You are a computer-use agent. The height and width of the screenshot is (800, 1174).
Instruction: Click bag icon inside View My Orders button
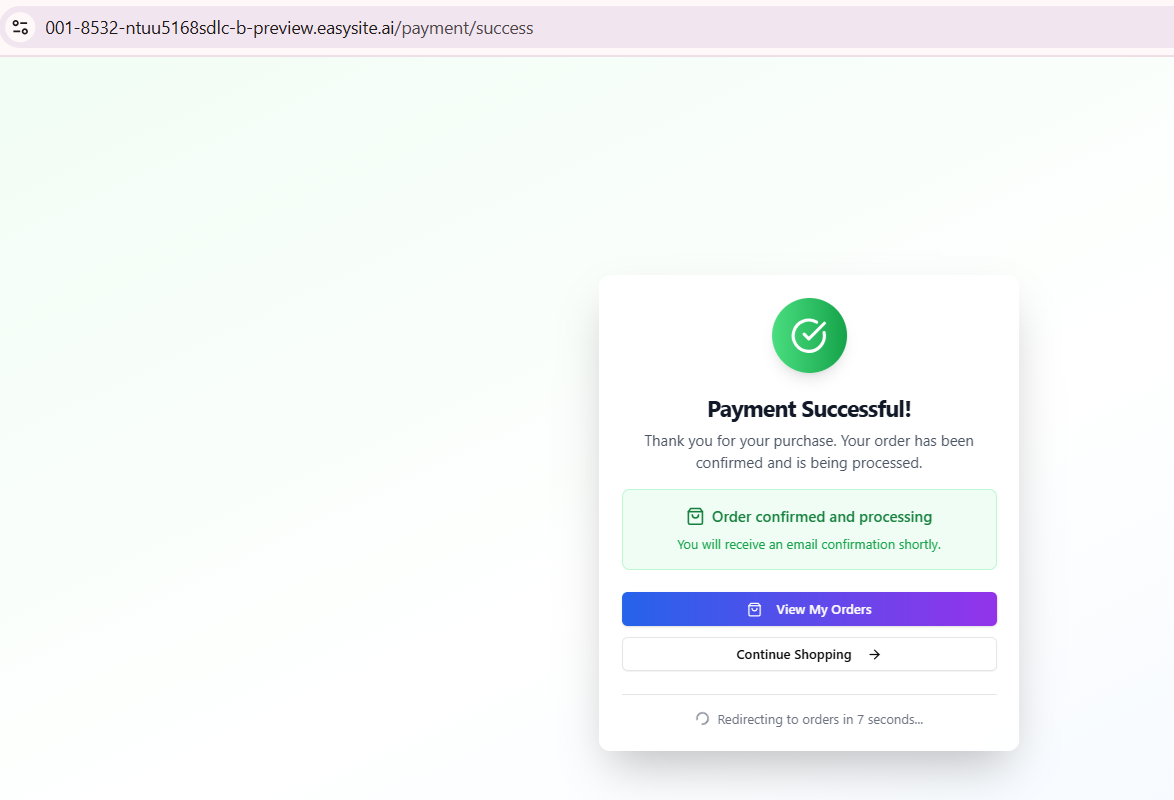coord(755,610)
